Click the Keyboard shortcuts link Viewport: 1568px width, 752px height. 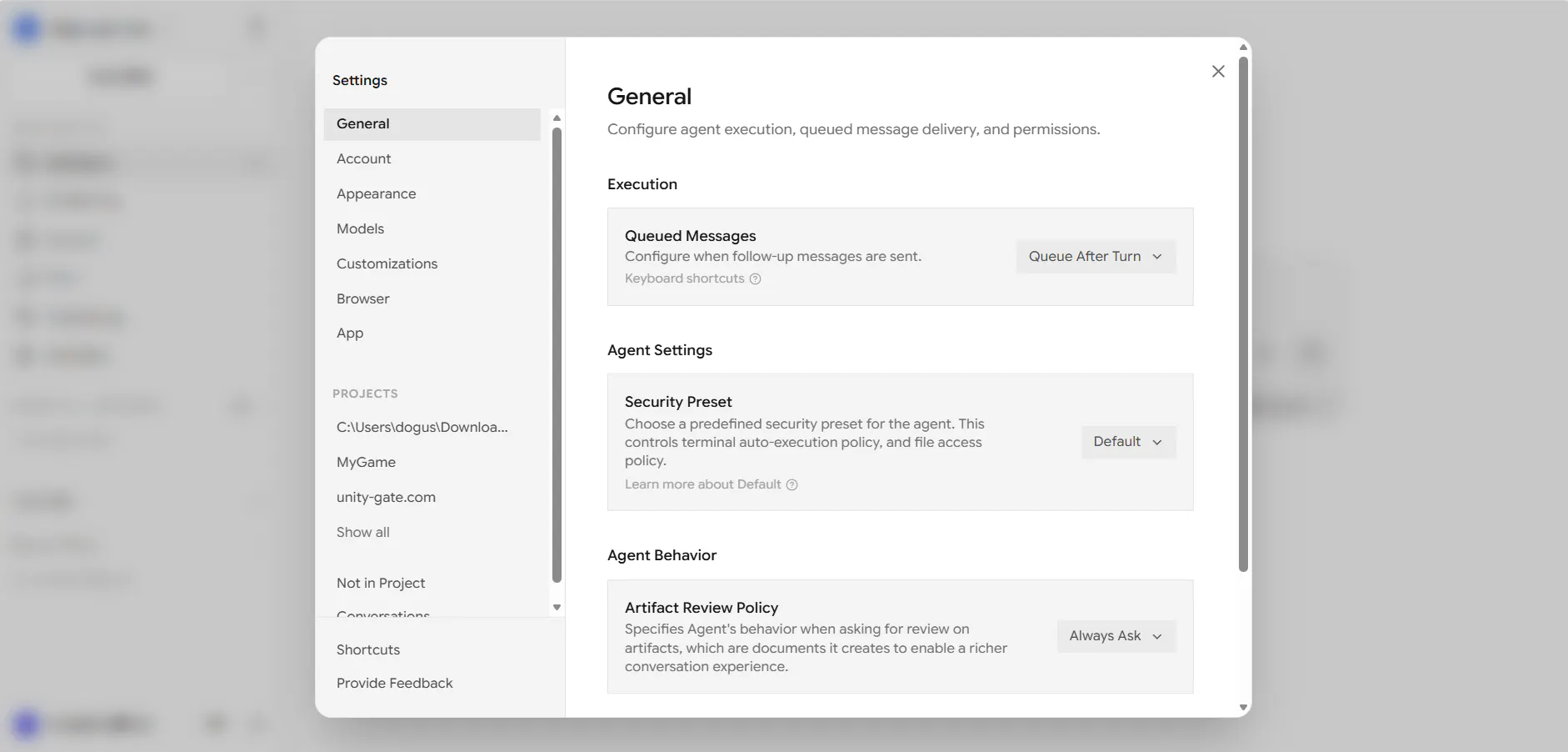[684, 279]
